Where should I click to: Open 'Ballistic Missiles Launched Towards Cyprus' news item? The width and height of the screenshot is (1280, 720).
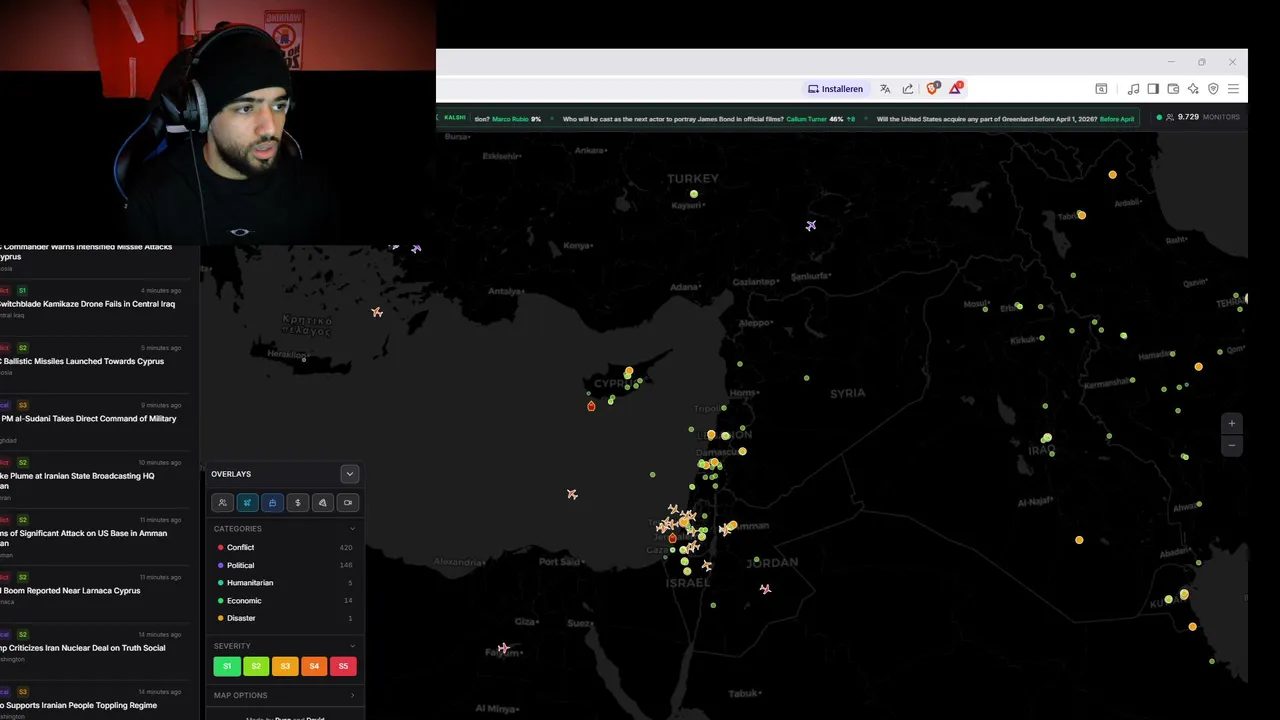[82, 361]
